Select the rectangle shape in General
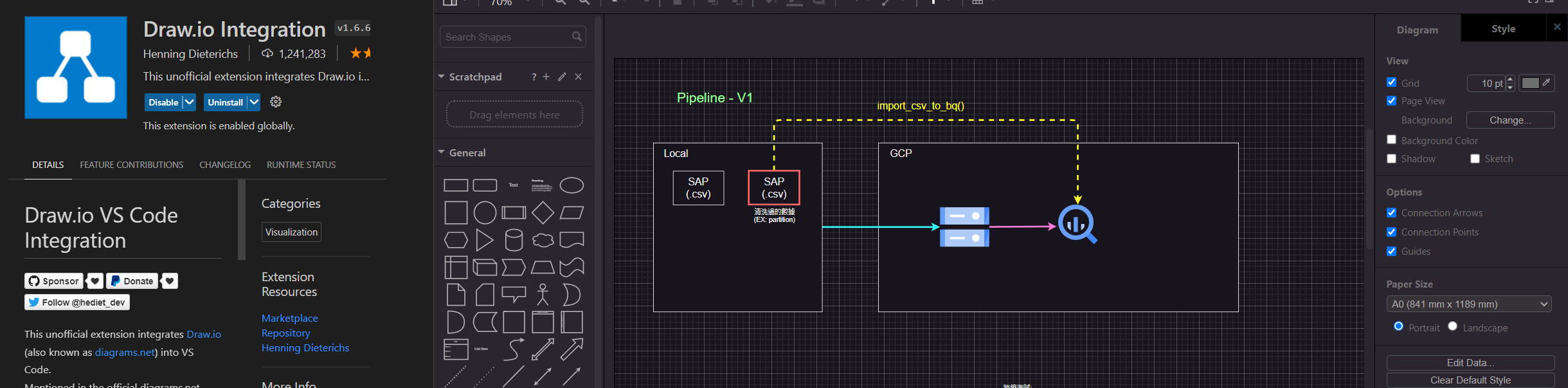This screenshot has height=388, width=1568. (x=456, y=185)
